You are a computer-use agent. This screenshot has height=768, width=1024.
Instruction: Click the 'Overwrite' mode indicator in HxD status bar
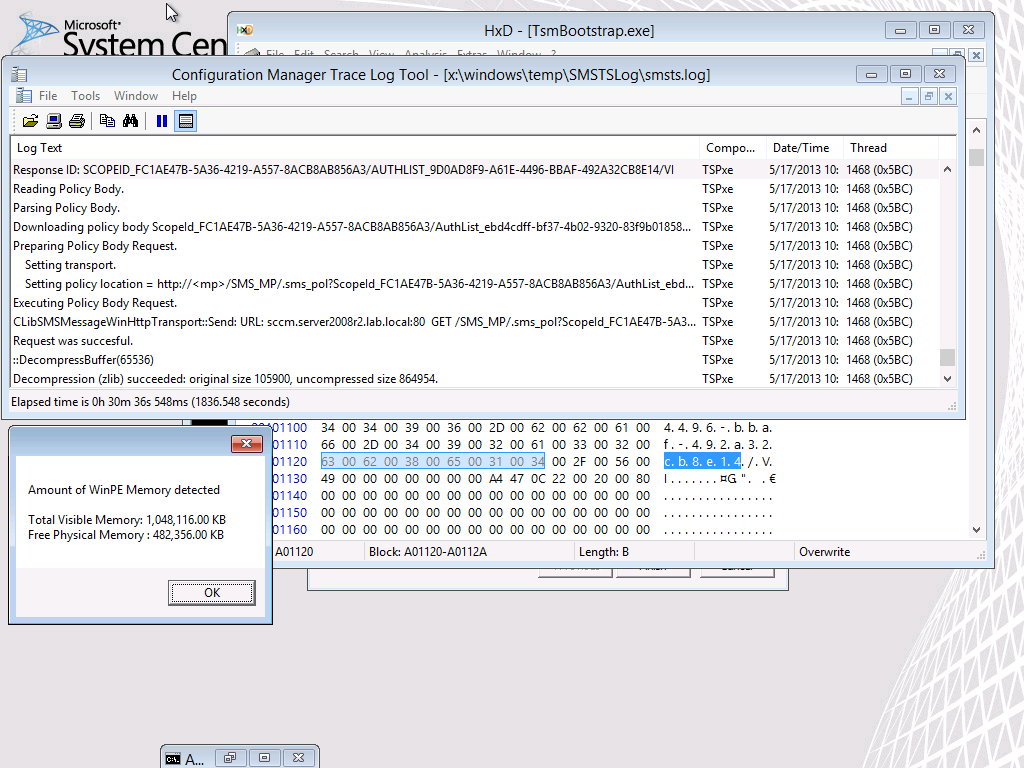pos(824,552)
